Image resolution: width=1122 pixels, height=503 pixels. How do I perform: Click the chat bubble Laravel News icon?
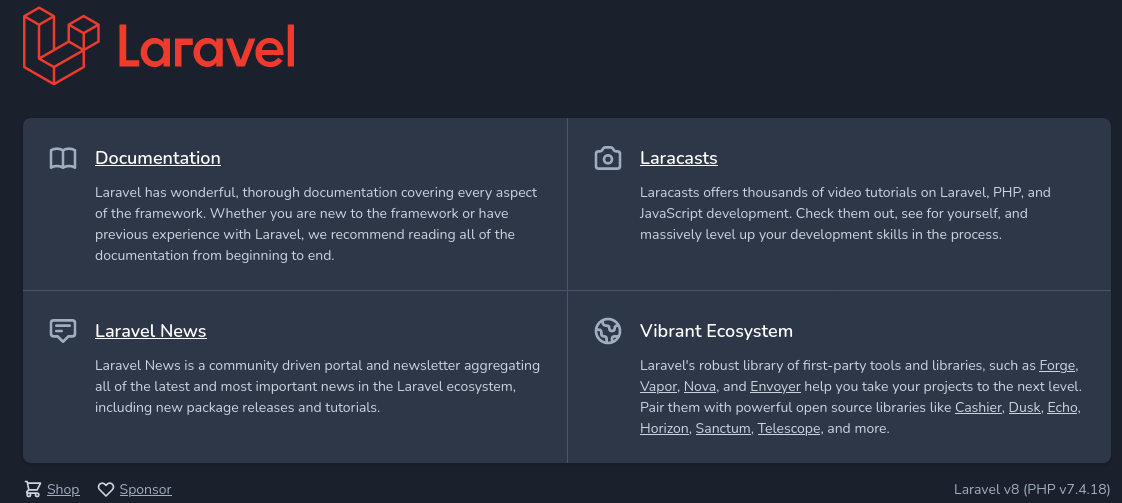[x=63, y=331]
